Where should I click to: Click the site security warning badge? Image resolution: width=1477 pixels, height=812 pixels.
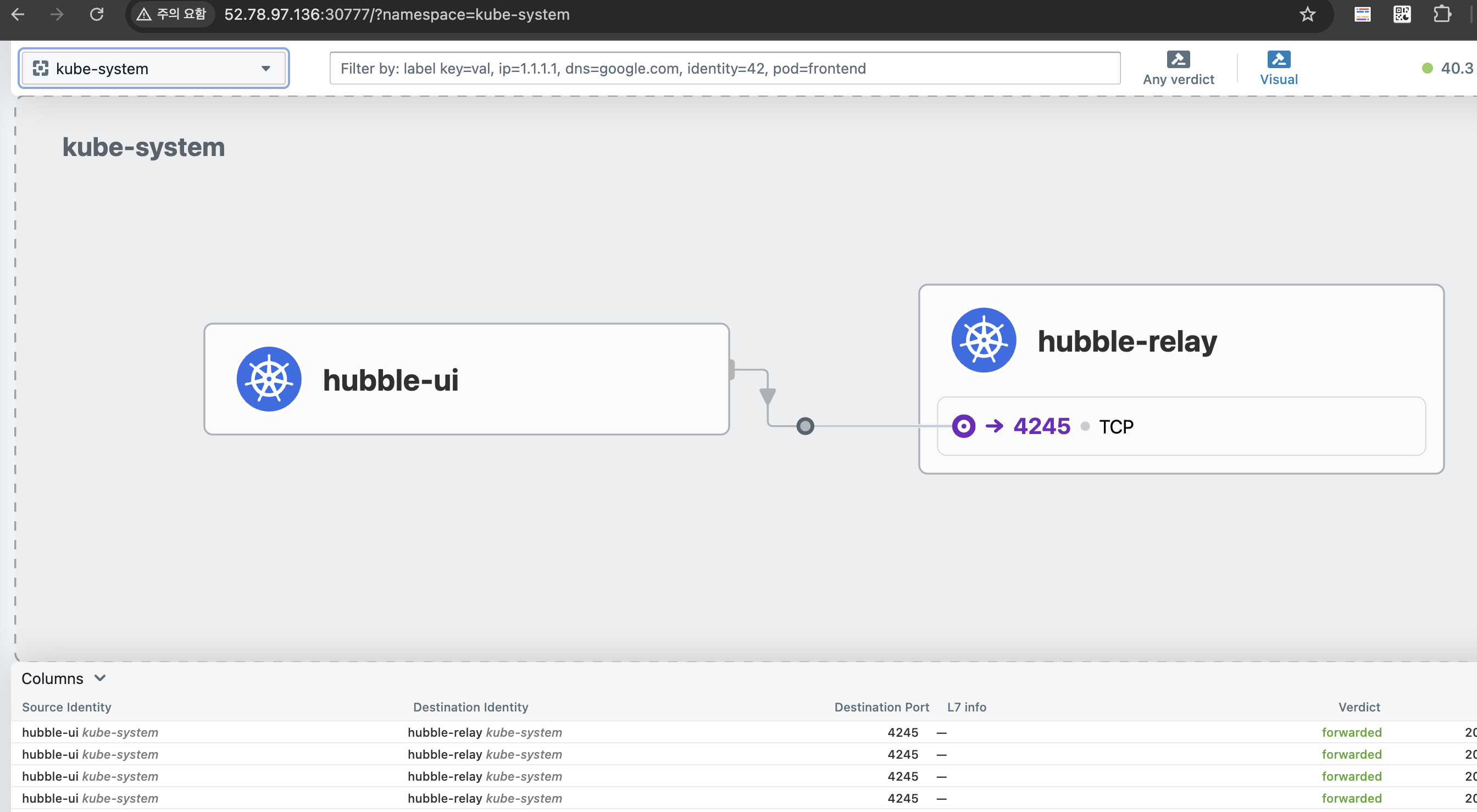pos(172,14)
